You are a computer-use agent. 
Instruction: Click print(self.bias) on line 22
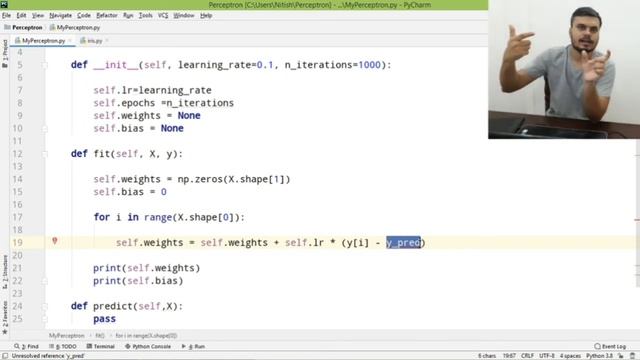pos(138,281)
